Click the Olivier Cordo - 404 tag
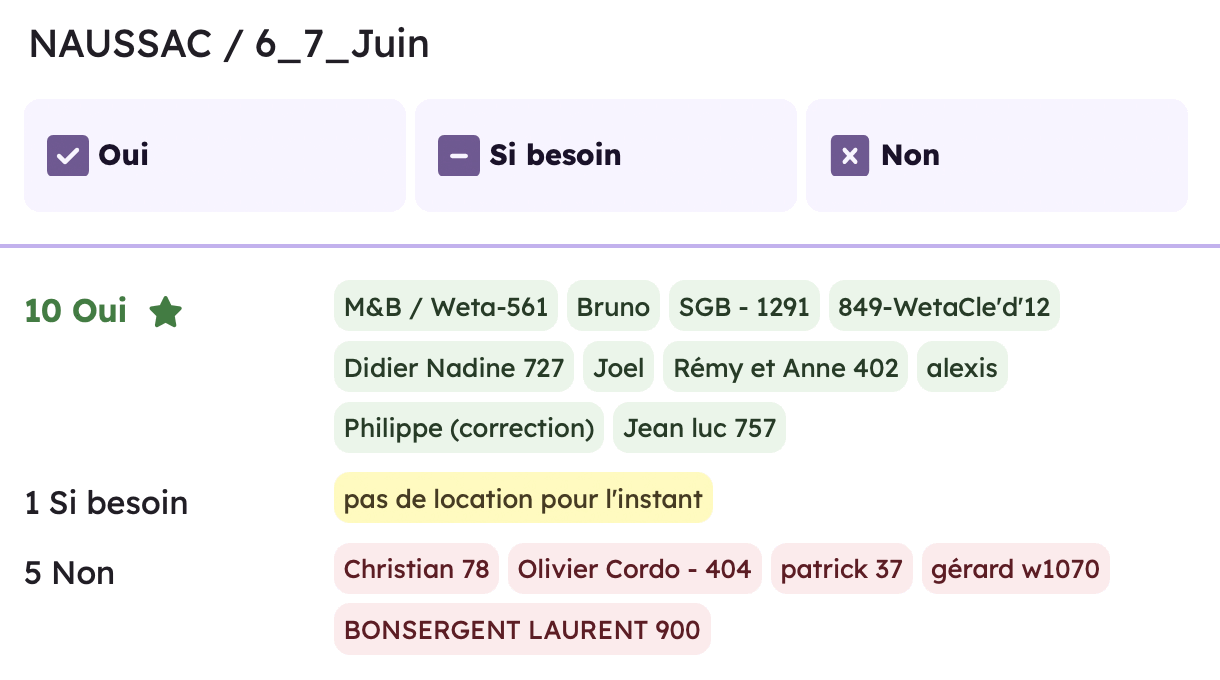Image resolution: width=1220 pixels, height=680 pixels. (x=635, y=569)
